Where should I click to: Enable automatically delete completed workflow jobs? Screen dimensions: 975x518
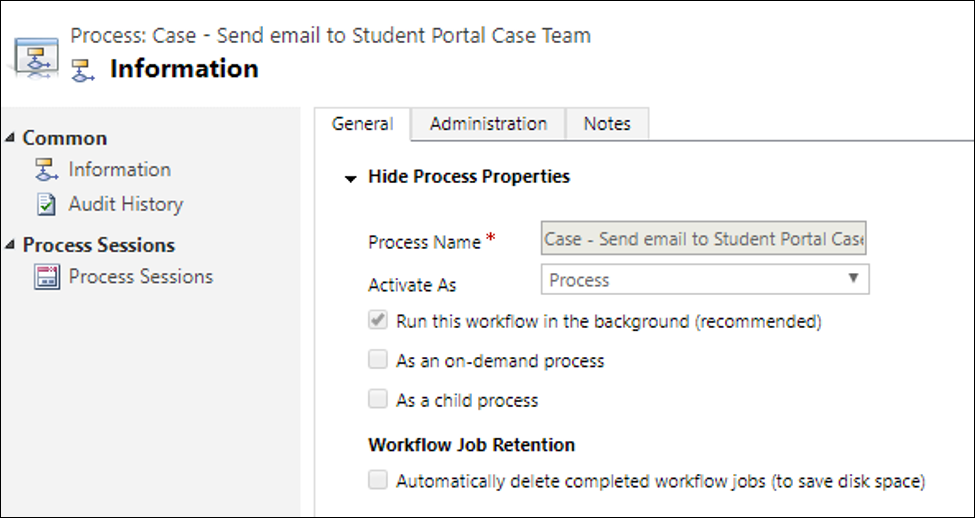coord(378,481)
